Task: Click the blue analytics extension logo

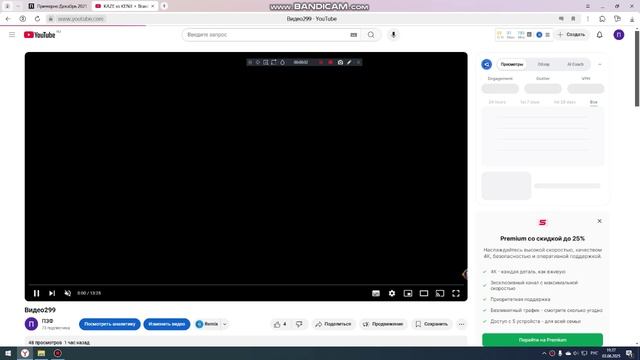Action: click(x=487, y=64)
